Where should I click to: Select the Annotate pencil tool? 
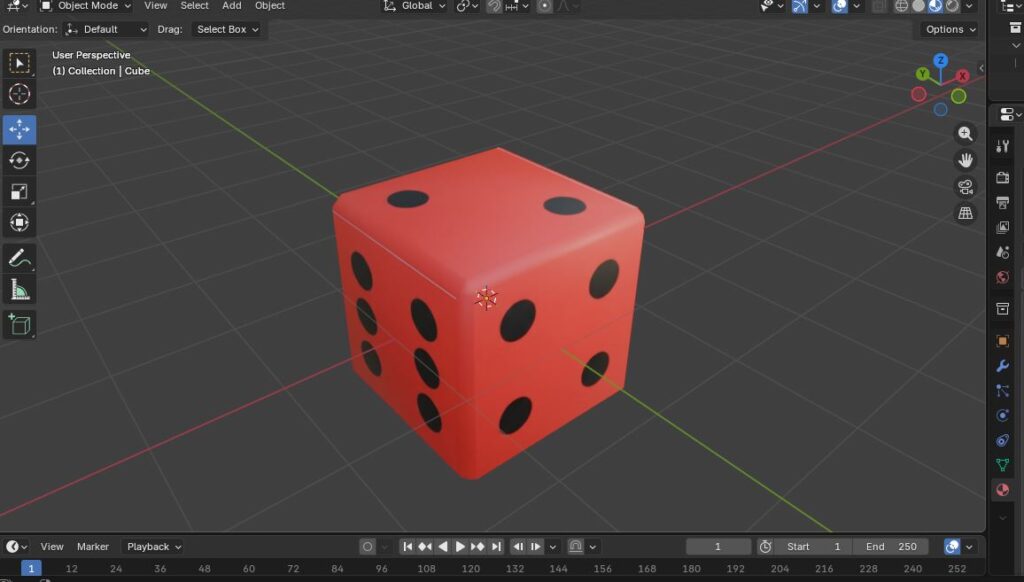[x=19, y=258]
